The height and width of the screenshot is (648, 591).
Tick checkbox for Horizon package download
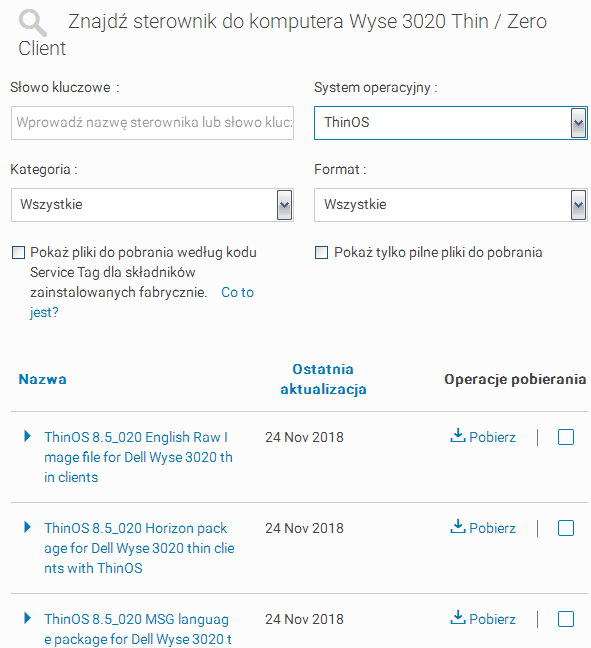[566, 528]
